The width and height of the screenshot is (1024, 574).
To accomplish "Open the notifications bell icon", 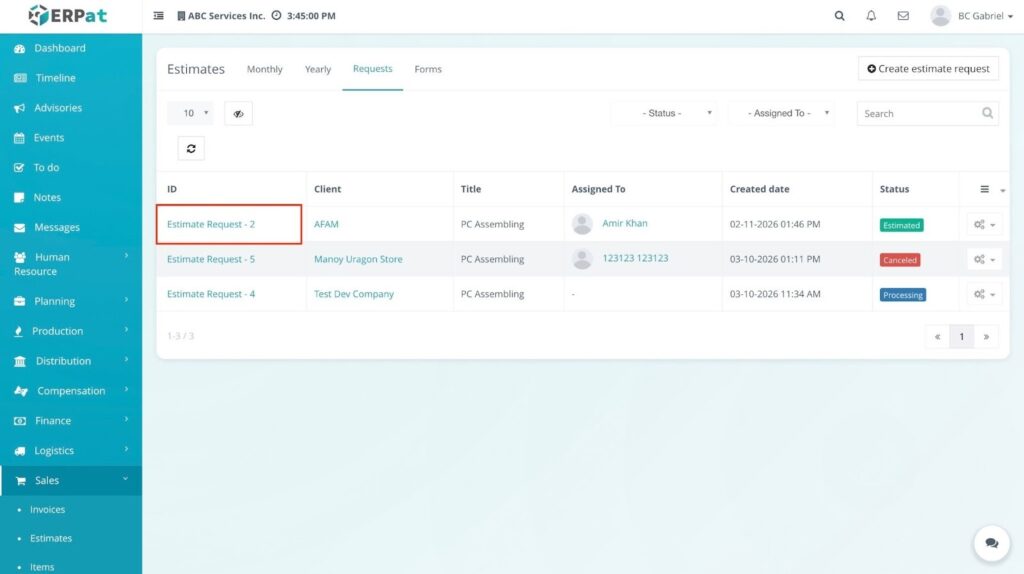I will [871, 16].
